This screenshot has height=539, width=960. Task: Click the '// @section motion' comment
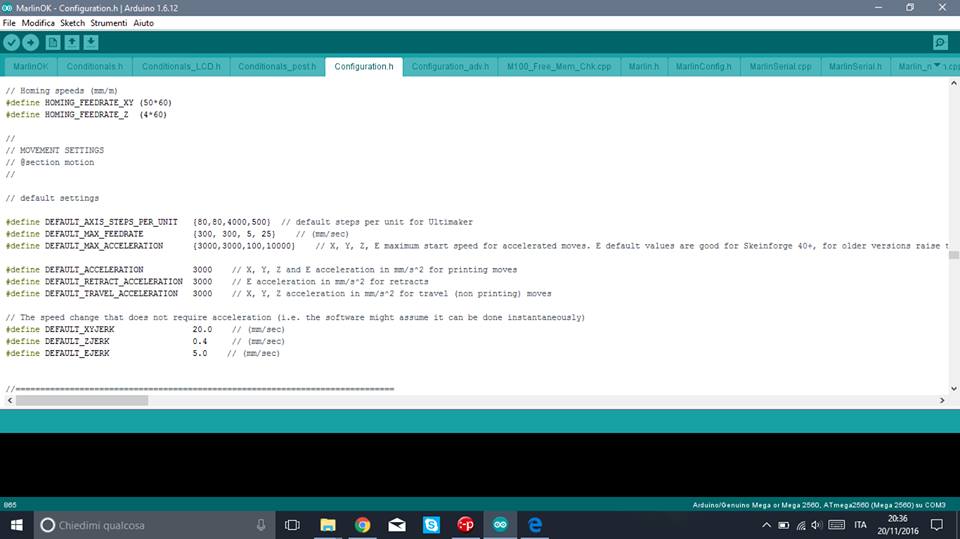point(50,162)
